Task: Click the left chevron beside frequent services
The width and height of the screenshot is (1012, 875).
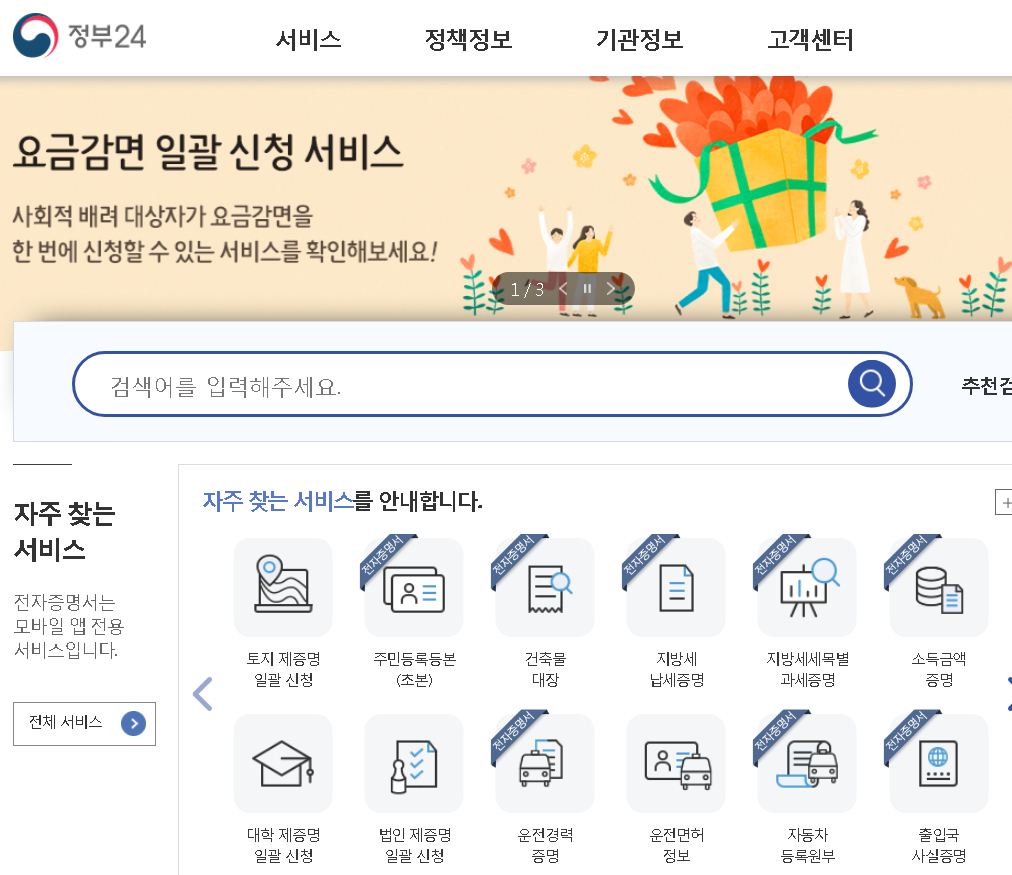Action: 203,693
